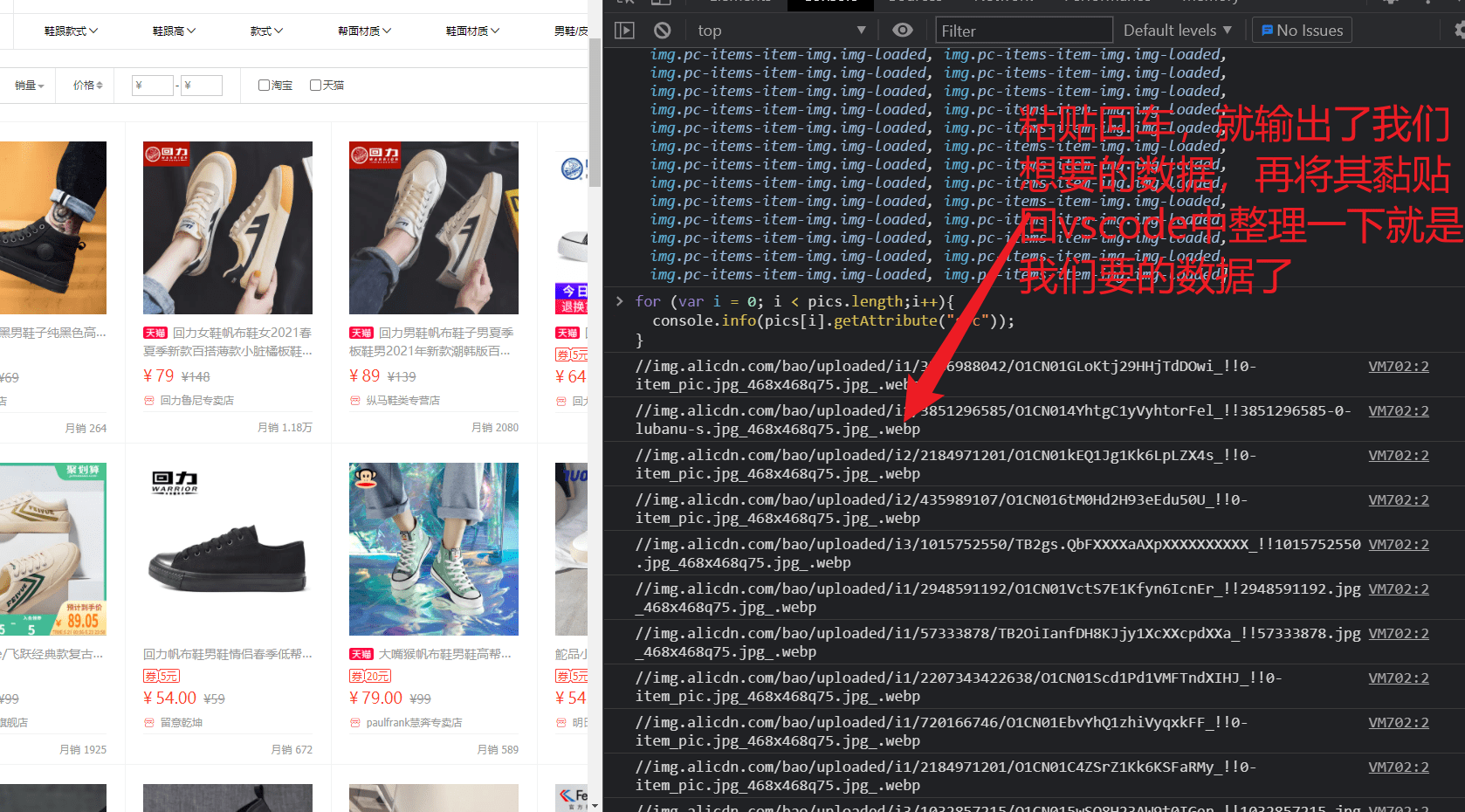Open the 飞跃 beige sneaker thumbnail priced 89.05
Screen dimensions: 1465x812
click(x=52, y=549)
